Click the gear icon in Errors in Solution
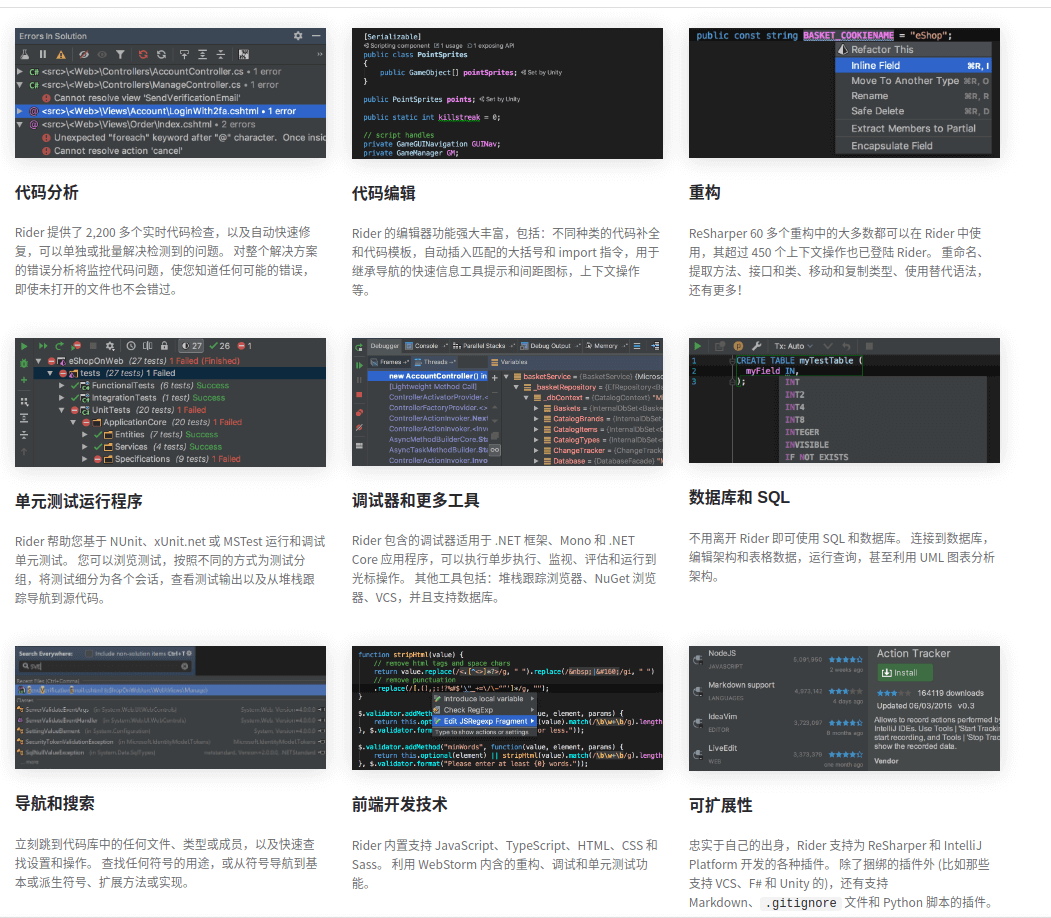 (298, 36)
